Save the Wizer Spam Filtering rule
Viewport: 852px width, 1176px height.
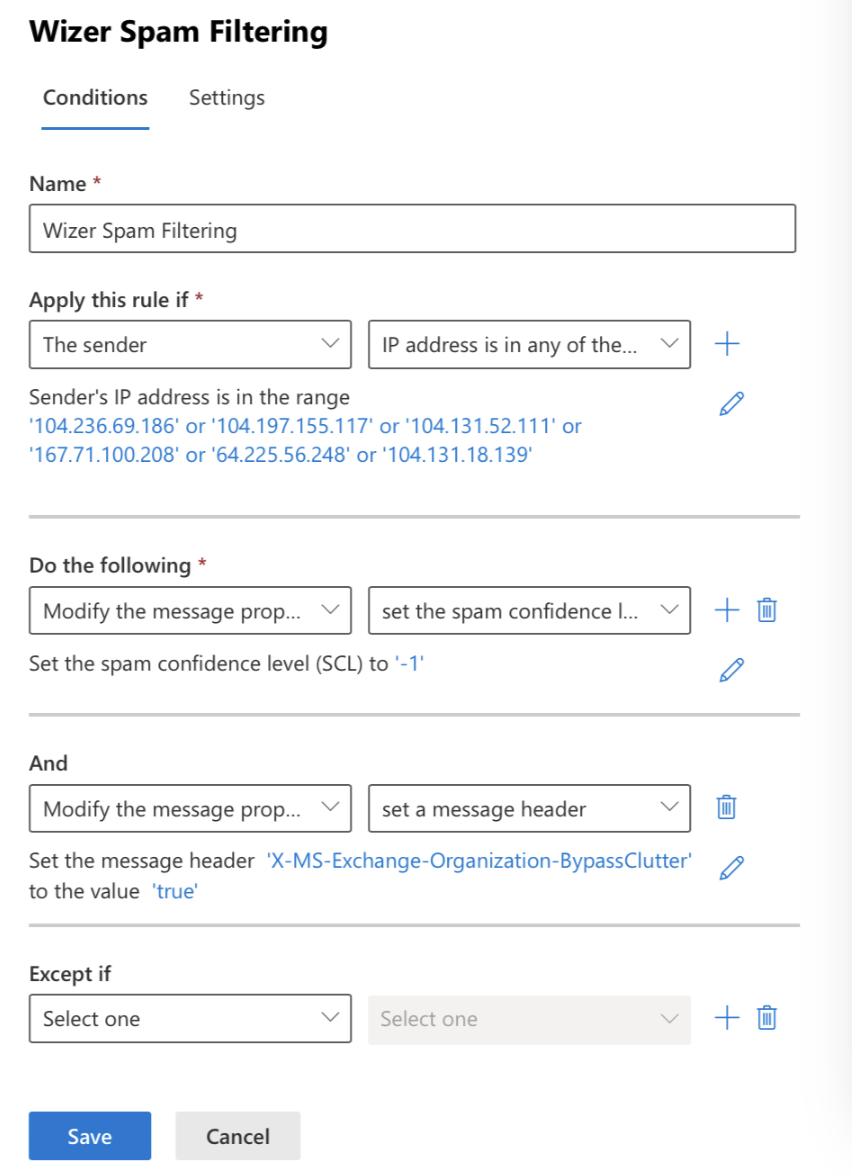tap(89, 1136)
